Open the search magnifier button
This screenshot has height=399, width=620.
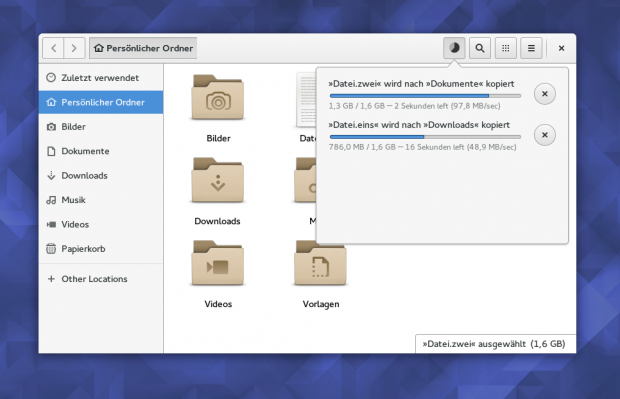(x=480, y=48)
